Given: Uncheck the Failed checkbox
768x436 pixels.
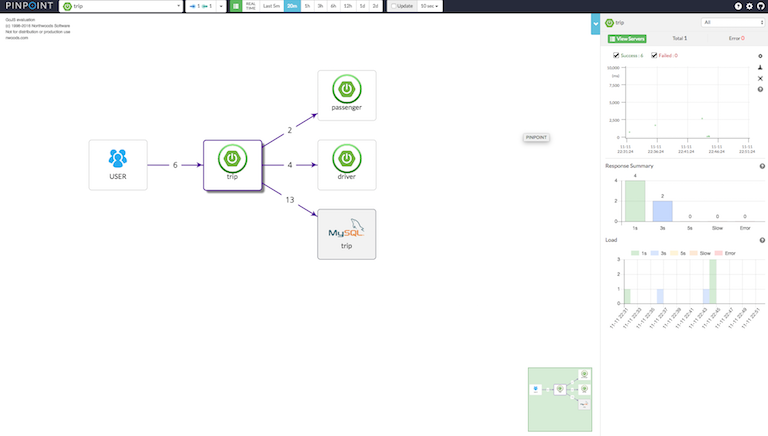Looking at the screenshot, I should click(x=654, y=56).
